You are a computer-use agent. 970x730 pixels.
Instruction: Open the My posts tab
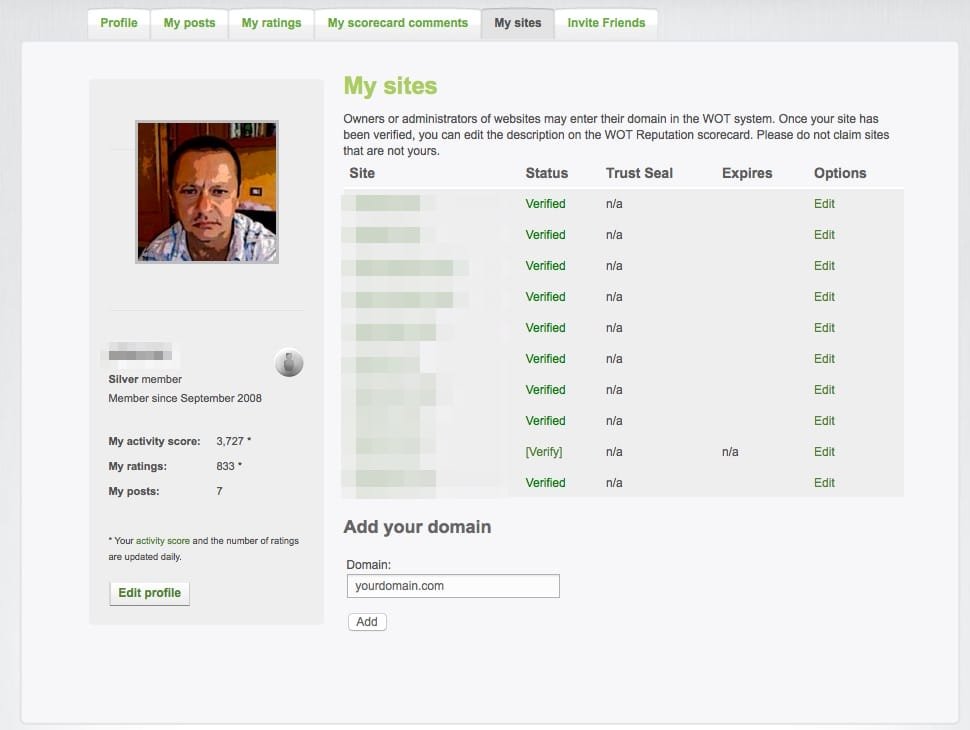[x=189, y=23]
